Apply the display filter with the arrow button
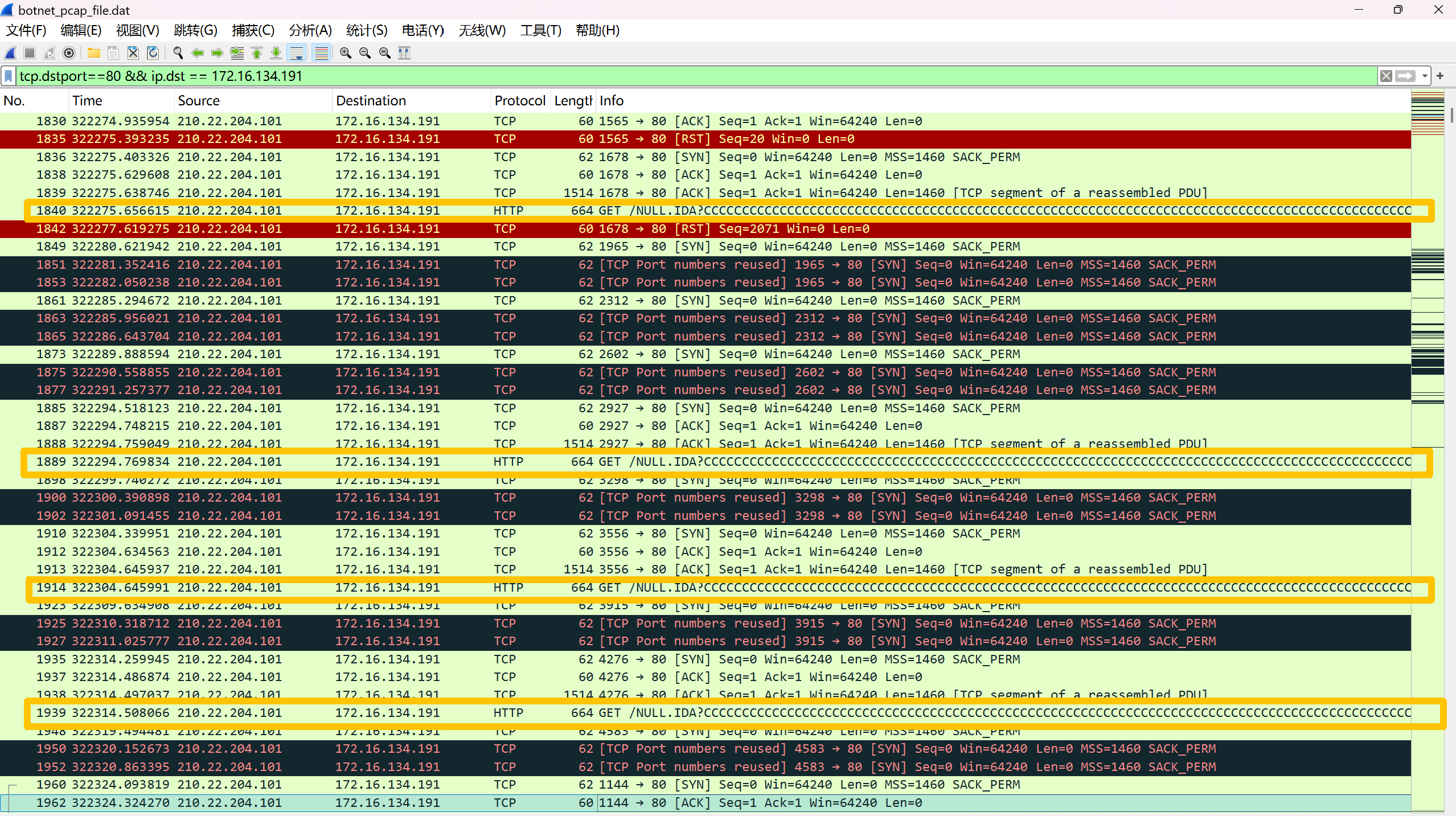 (x=1405, y=76)
